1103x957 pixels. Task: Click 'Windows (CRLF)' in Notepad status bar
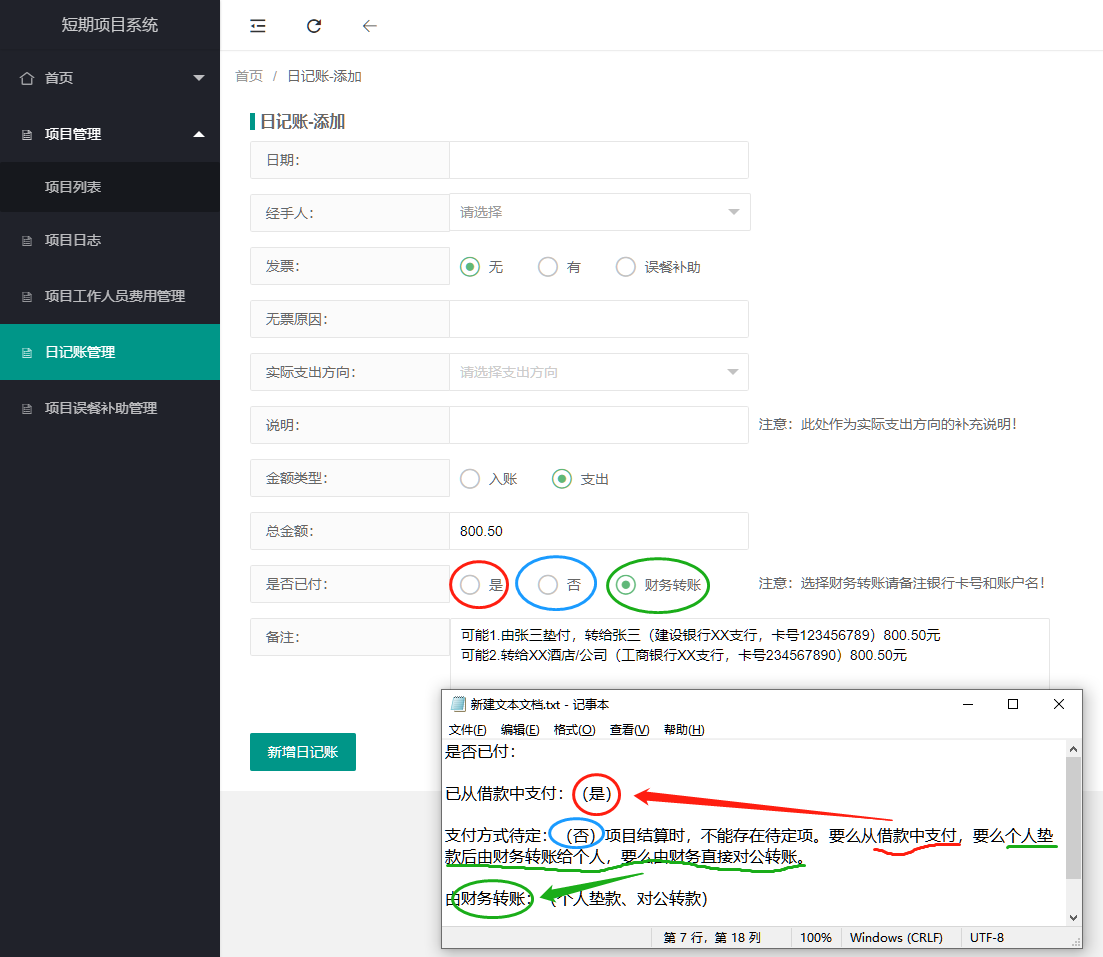pyautogui.click(x=895, y=937)
